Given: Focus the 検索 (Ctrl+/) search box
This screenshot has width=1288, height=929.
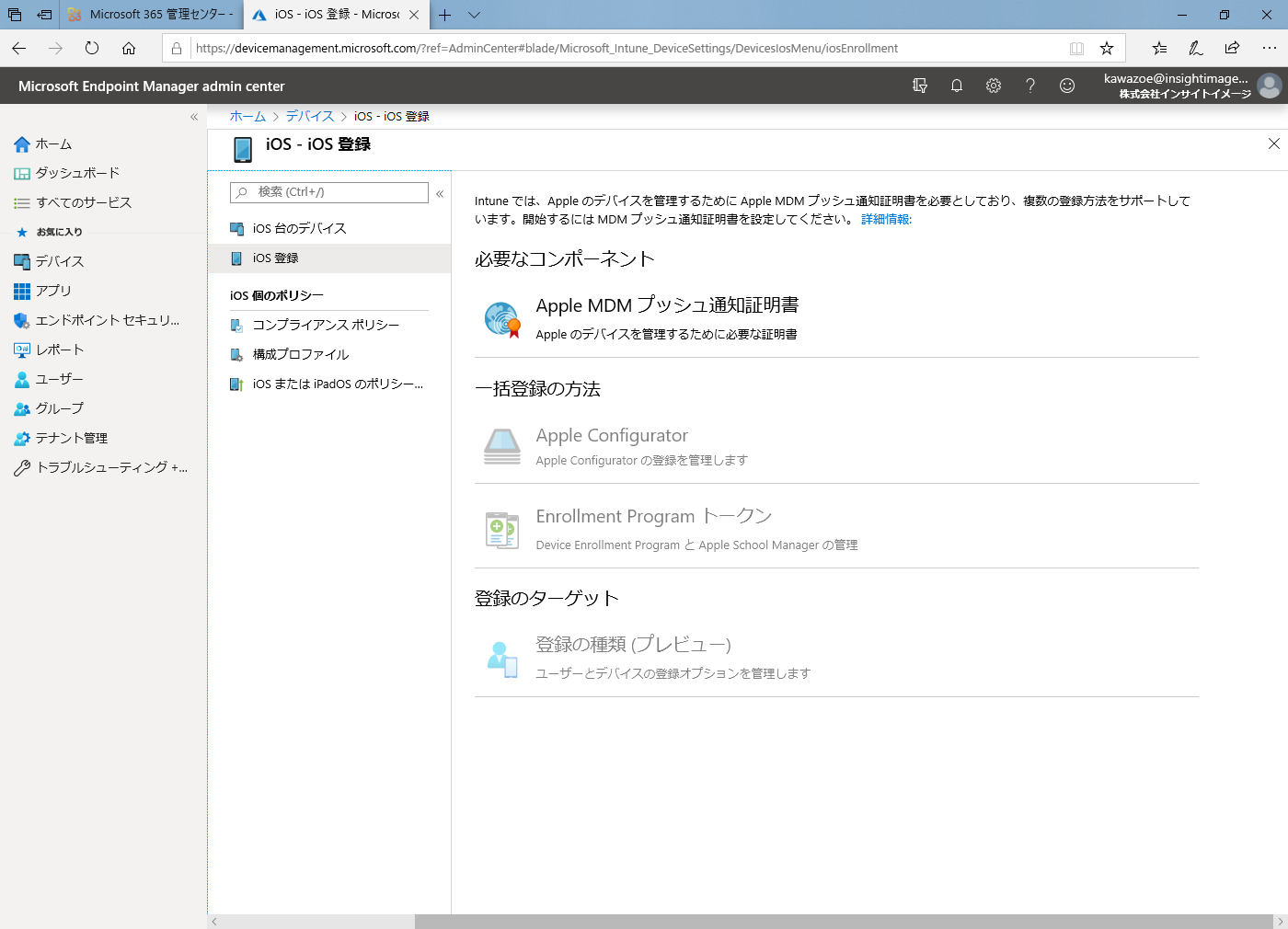Looking at the screenshot, I should coord(329,192).
